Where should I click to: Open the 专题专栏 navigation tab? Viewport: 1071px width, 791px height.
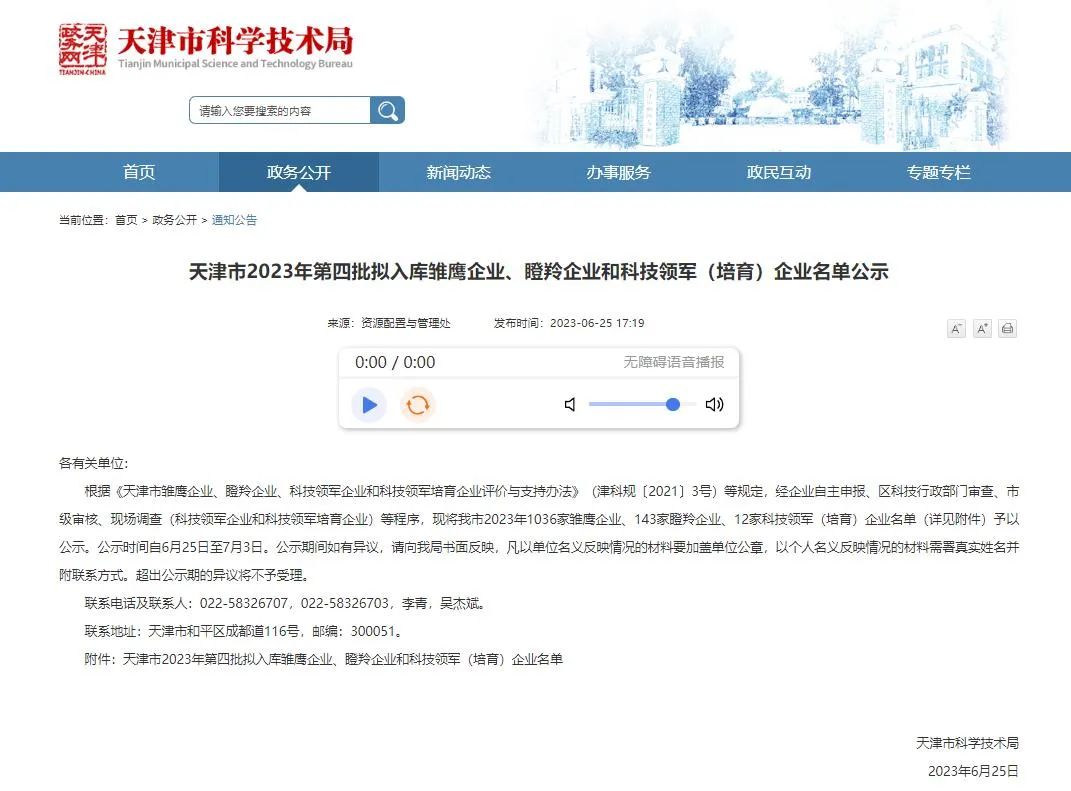pyautogui.click(x=938, y=172)
